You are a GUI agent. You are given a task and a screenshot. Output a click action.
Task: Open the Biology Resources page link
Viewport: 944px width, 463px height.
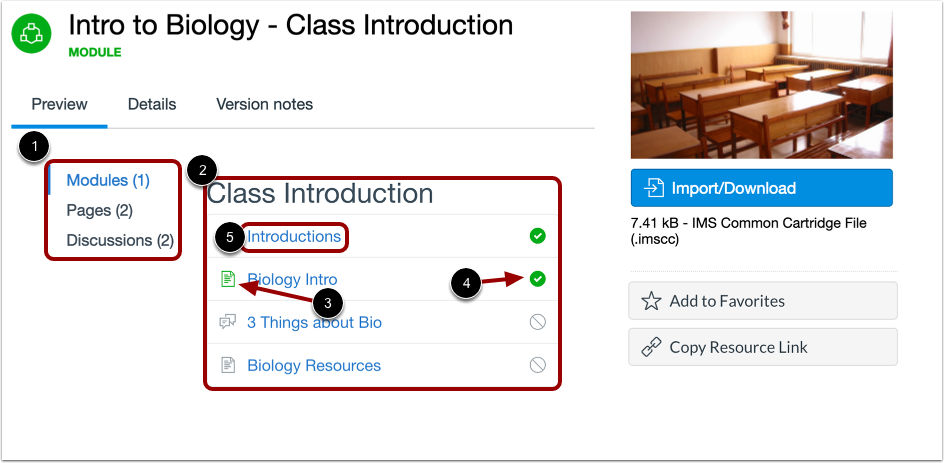click(x=314, y=366)
